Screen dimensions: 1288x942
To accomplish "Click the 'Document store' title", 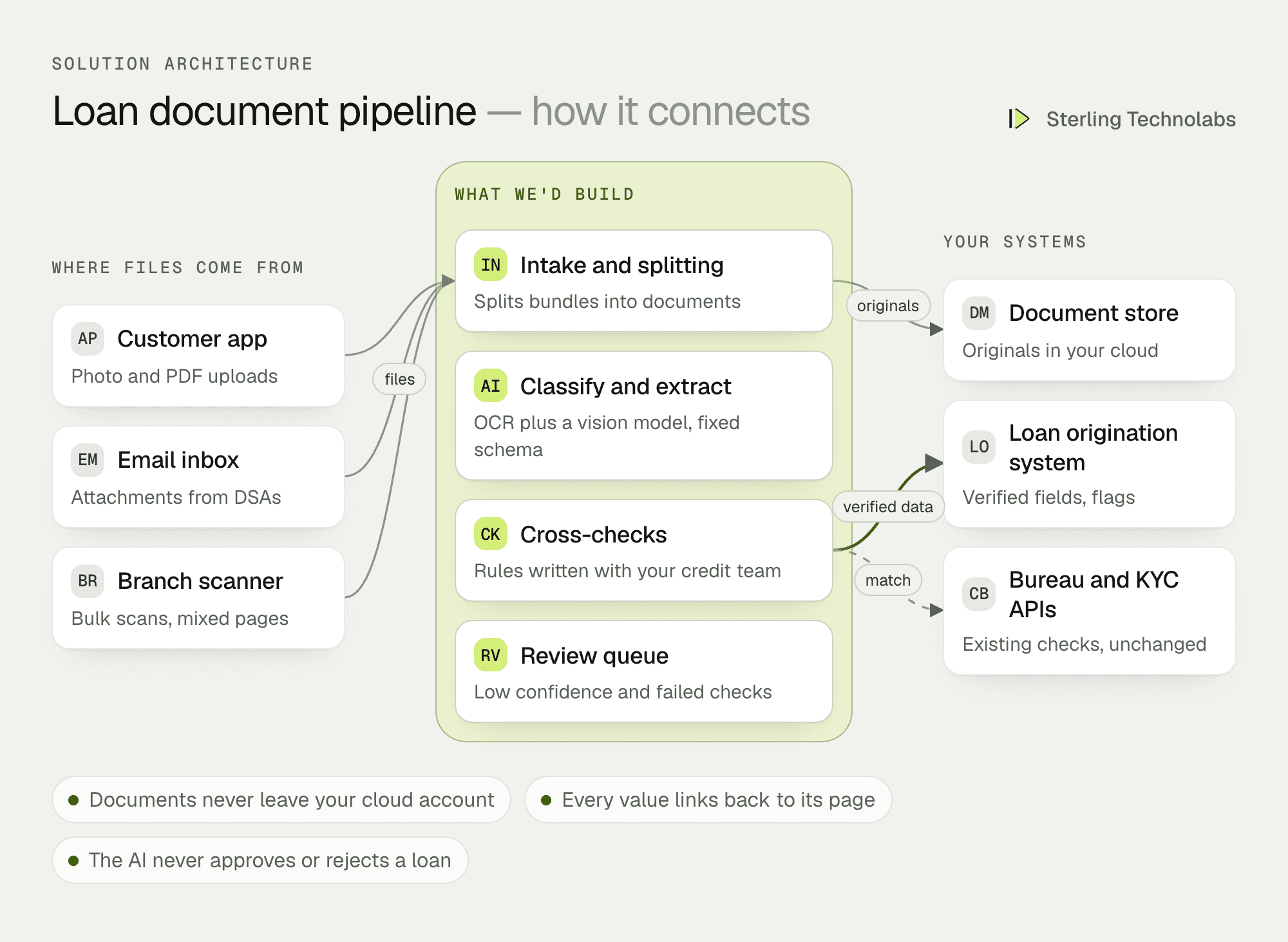I will click(x=1094, y=313).
